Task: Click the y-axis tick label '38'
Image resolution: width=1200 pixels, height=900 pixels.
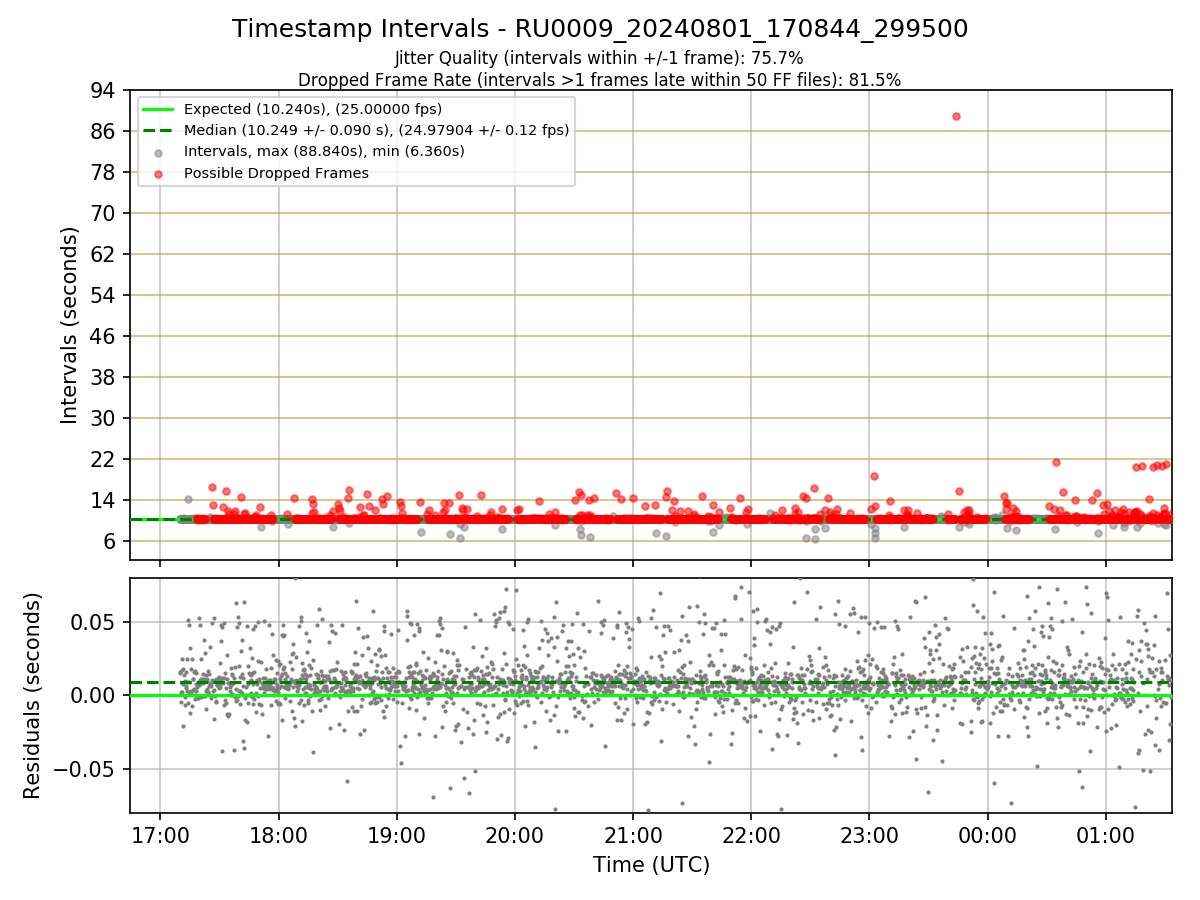Action: (x=103, y=377)
